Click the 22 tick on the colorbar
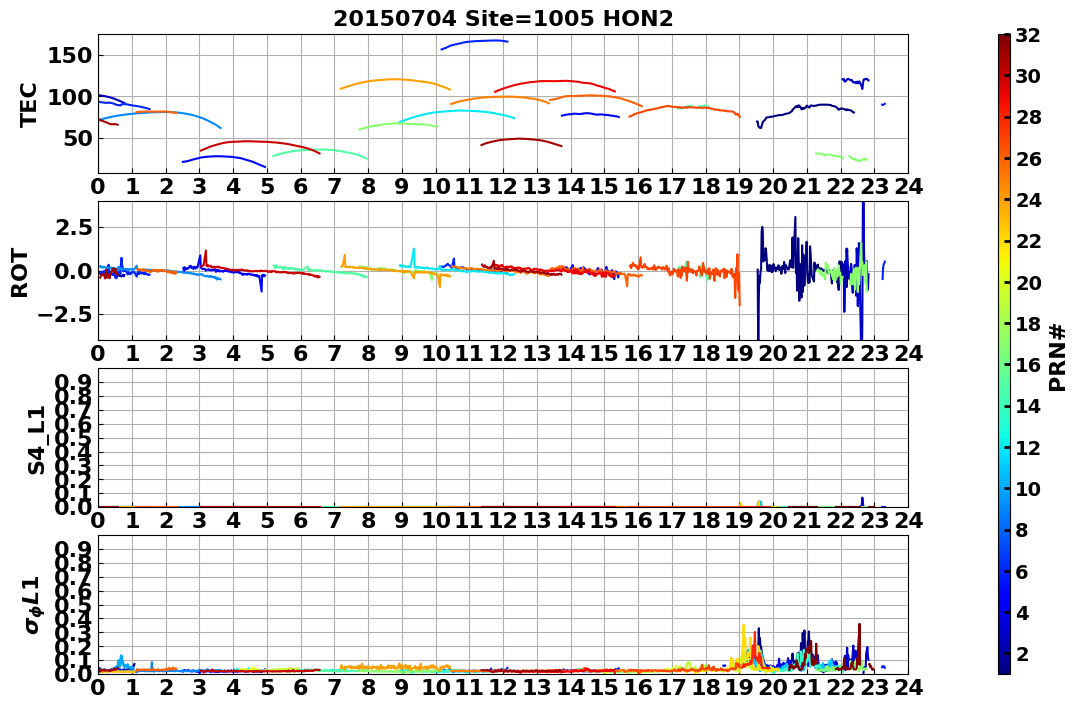Viewport: 1077px width, 709px height. [1027, 241]
